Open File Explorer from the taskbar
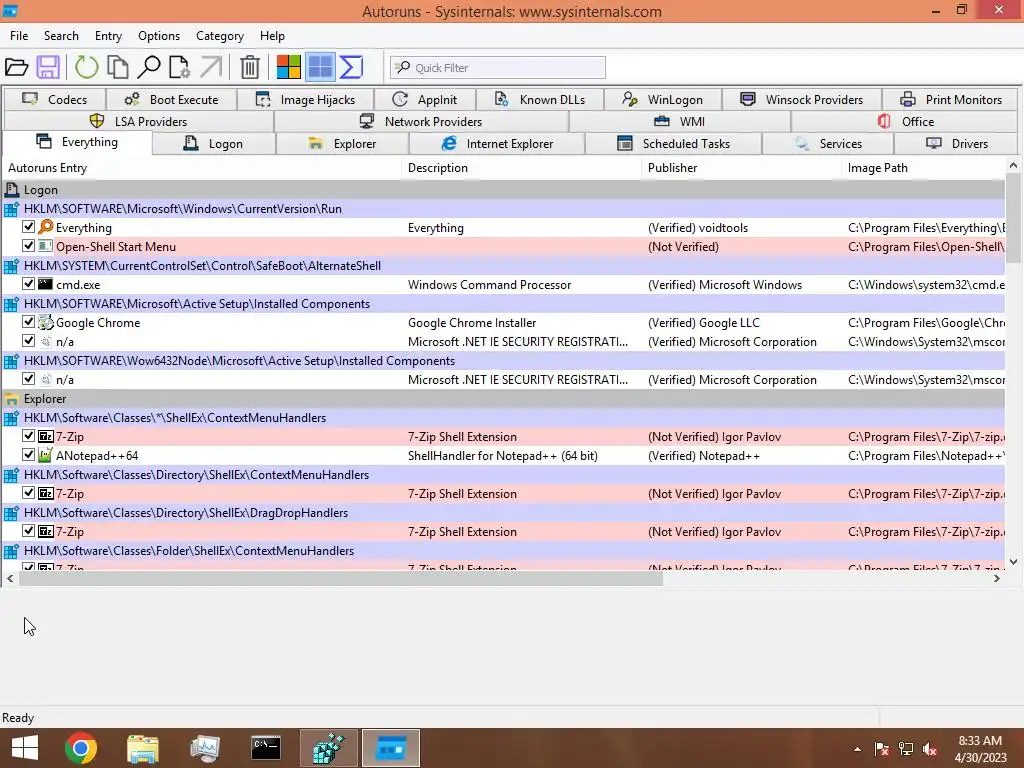This screenshot has height=768, width=1024. (142, 748)
